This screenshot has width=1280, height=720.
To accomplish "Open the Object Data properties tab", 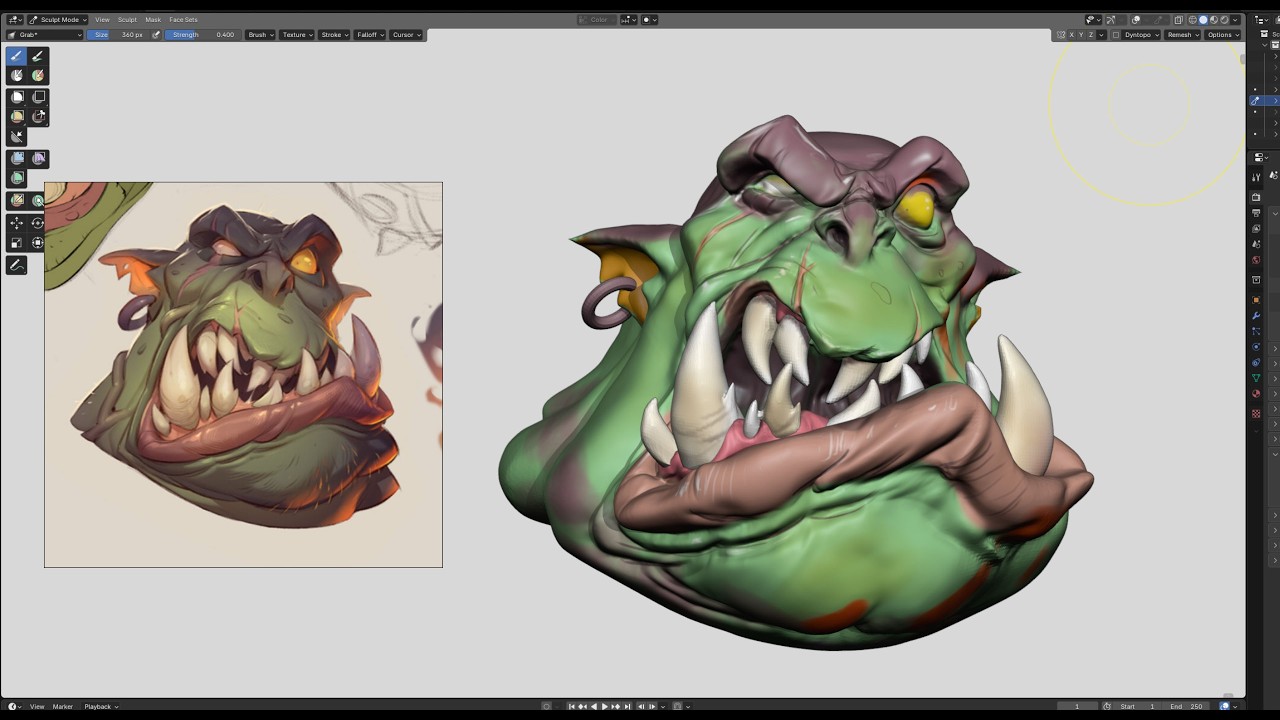I will (1256, 378).
